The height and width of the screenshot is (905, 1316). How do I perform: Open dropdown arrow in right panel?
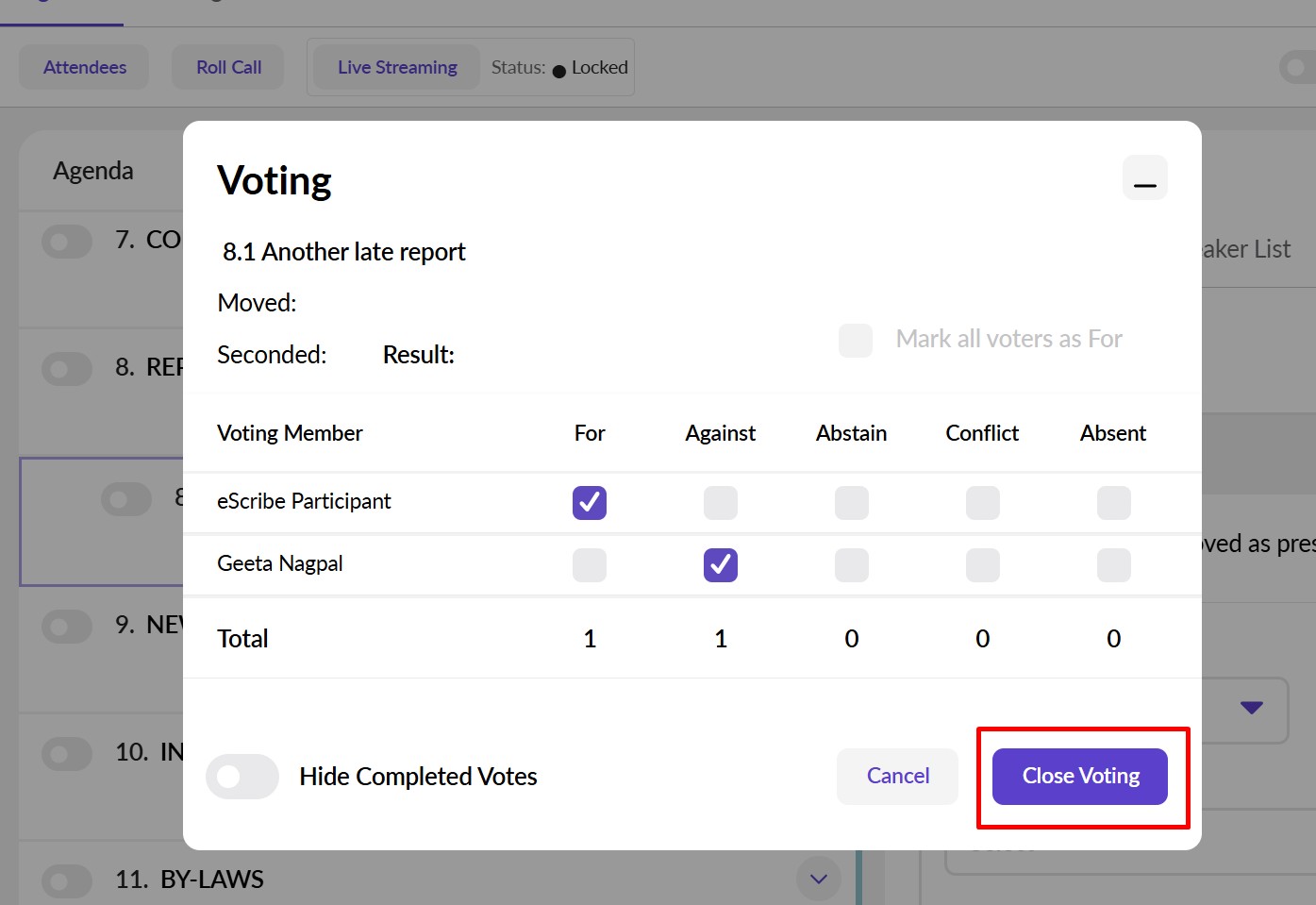pos(1251,708)
